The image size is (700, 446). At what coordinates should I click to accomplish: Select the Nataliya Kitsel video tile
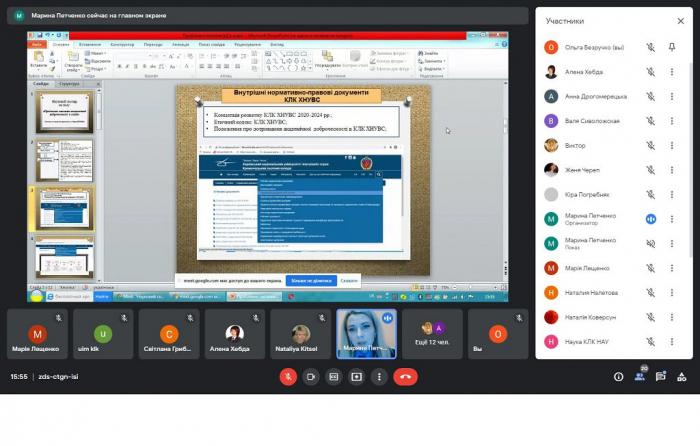tap(301, 334)
